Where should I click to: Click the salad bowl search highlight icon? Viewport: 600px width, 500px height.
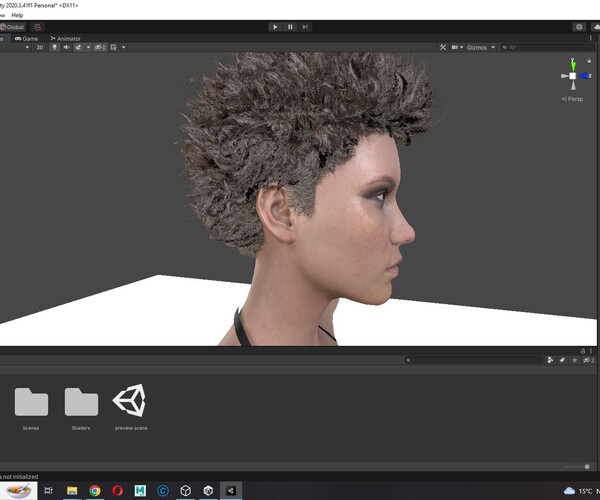click(18, 490)
